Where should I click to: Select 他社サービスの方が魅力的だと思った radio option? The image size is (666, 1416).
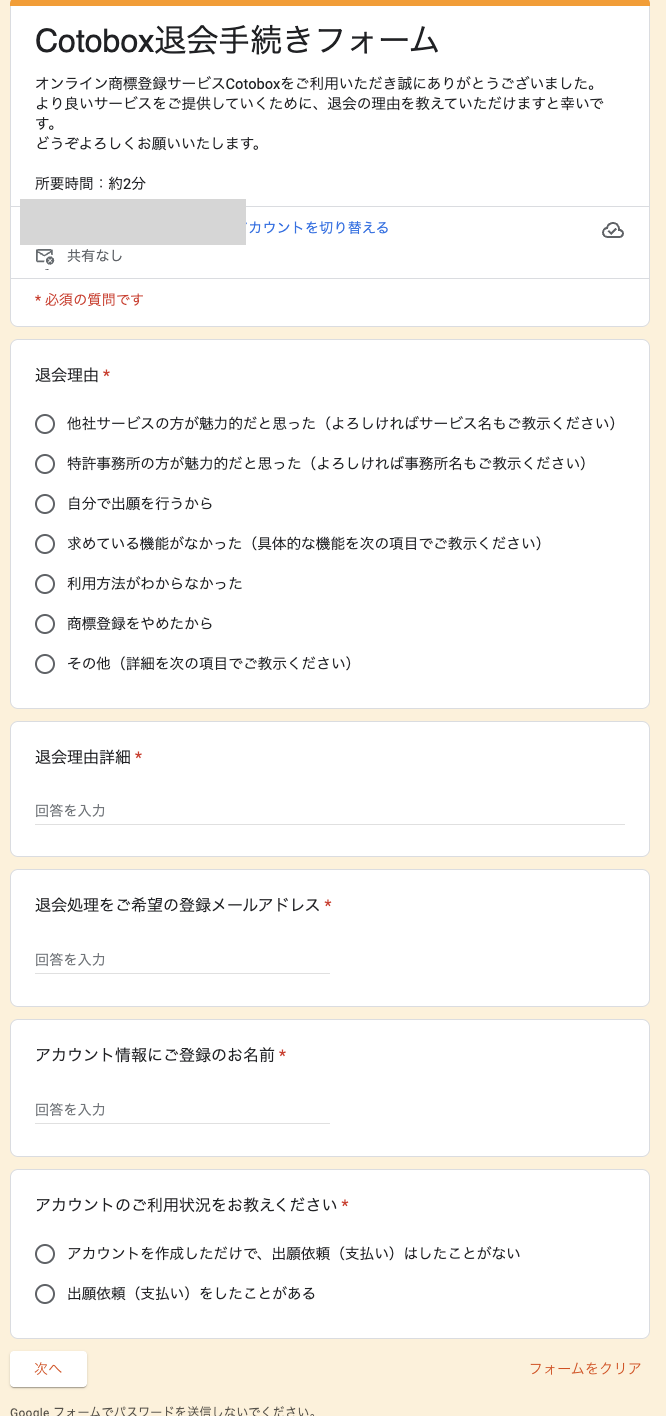[x=45, y=424]
